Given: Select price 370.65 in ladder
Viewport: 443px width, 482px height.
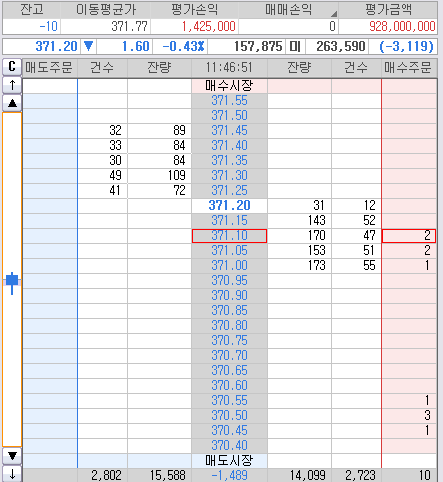Looking at the screenshot, I should [x=229, y=371].
